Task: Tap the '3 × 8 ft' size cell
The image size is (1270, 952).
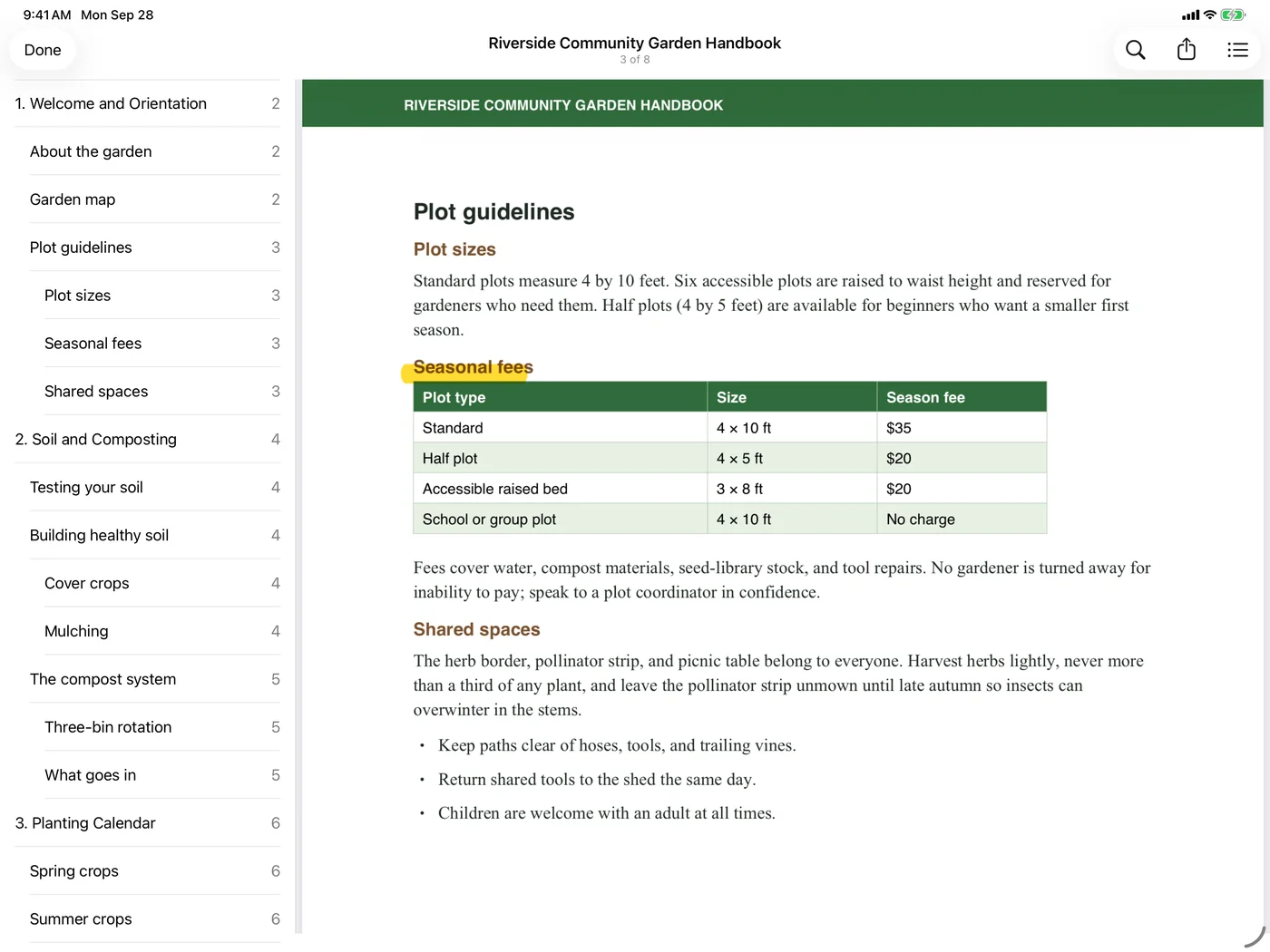Action: pos(792,489)
